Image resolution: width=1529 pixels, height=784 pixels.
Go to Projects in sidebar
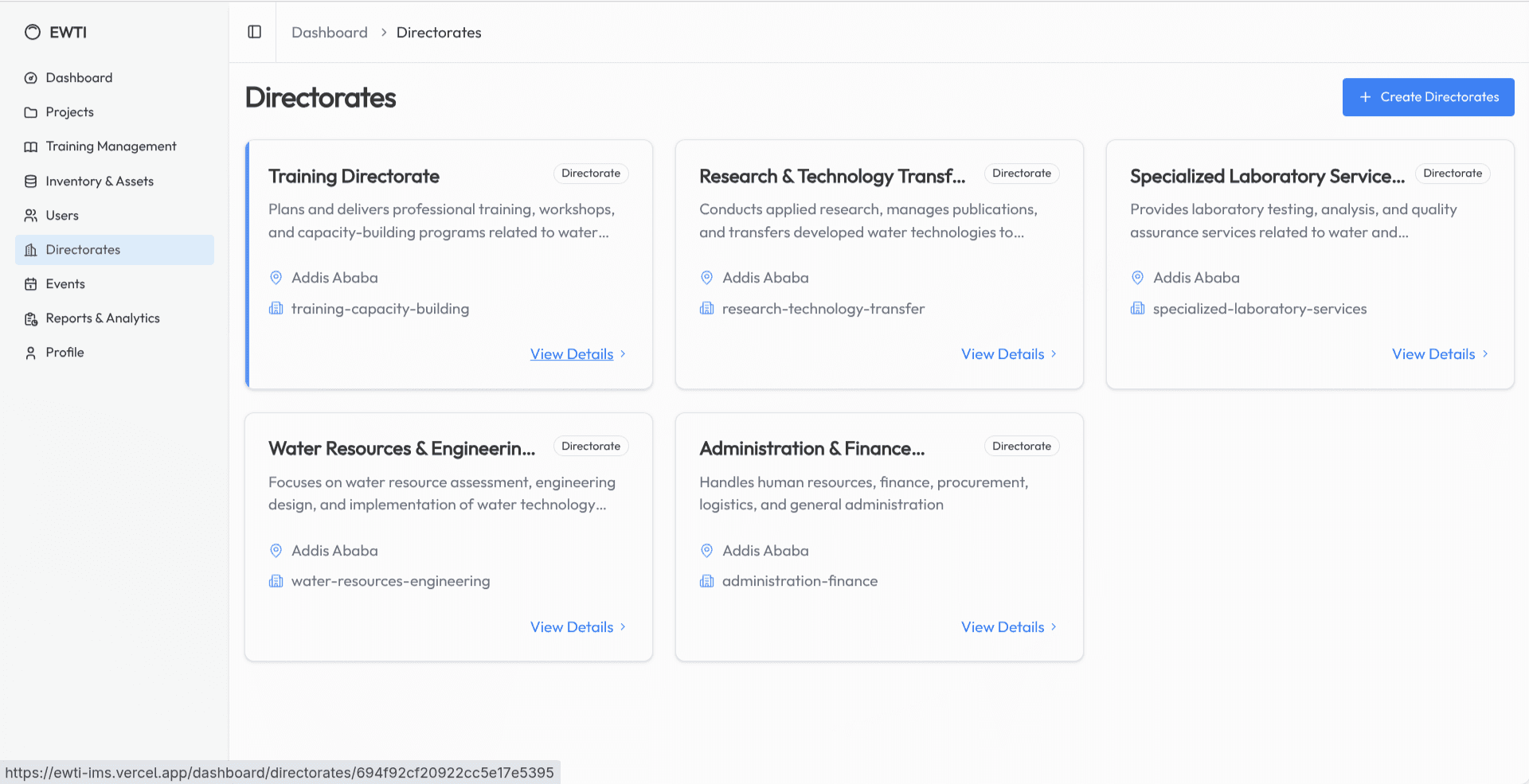[x=69, y=112]
